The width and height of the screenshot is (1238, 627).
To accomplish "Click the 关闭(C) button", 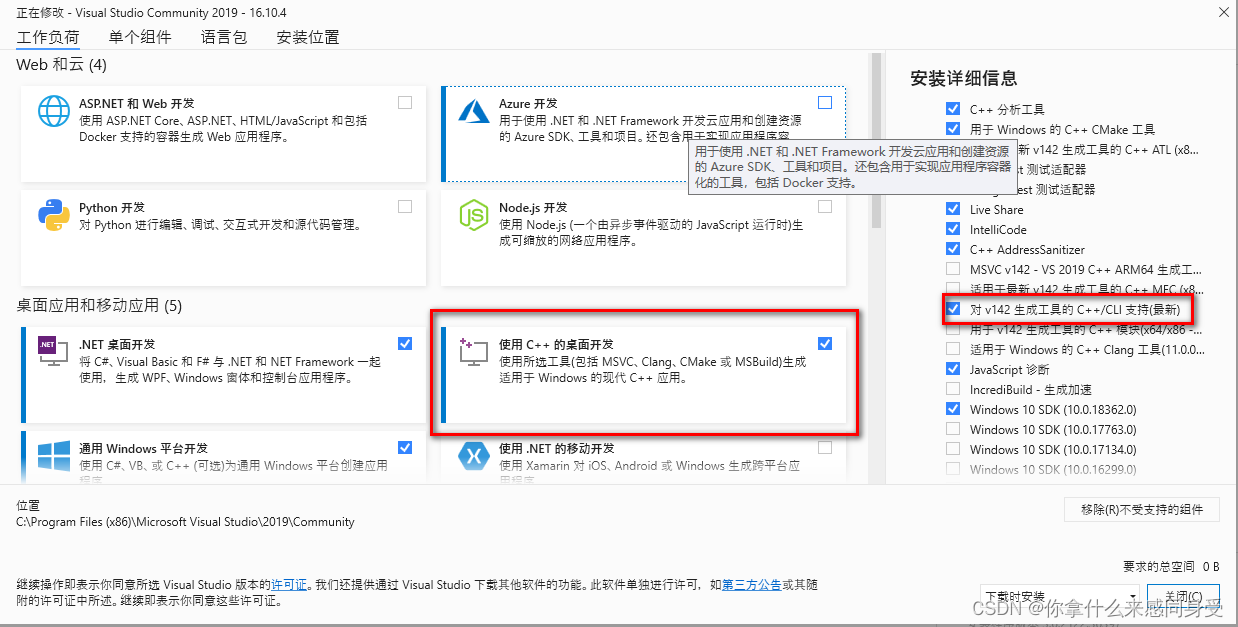I will click(1183, 595).
